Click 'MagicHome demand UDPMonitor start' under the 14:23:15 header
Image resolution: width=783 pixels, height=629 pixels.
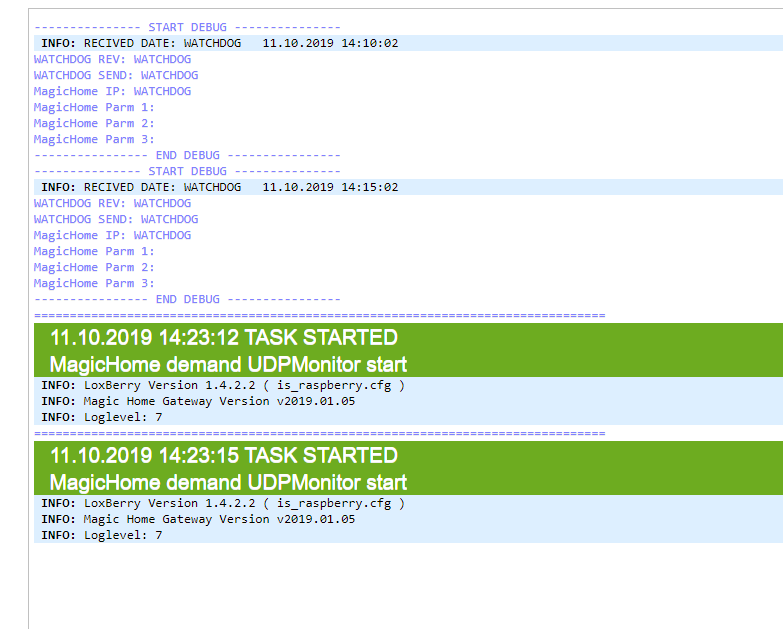pyautogui.click(x=228, y=482)
